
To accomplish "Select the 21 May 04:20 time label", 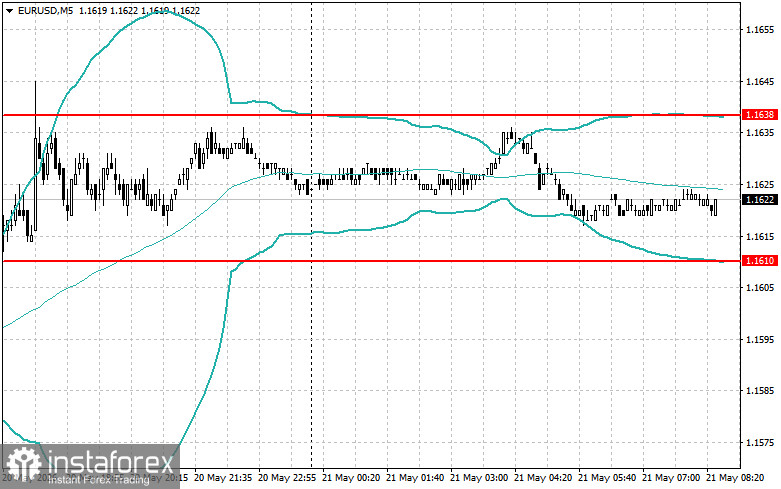I will click(x=543, y=478).
